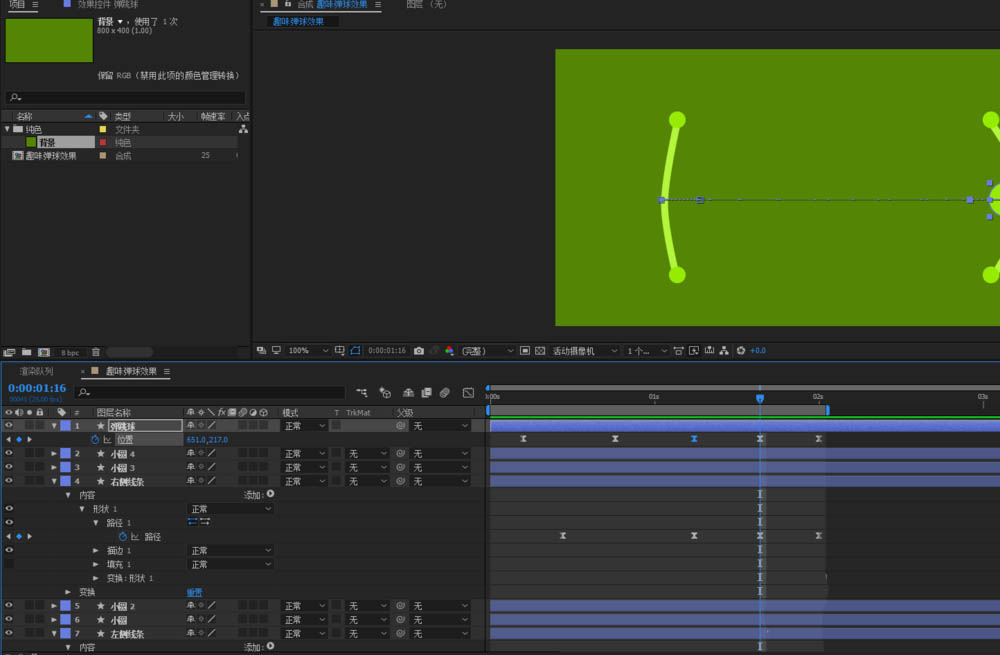
Task: Open the 活动摄像机 camera view dropdown
Action: pyautogui.click(x=585, y=351)
